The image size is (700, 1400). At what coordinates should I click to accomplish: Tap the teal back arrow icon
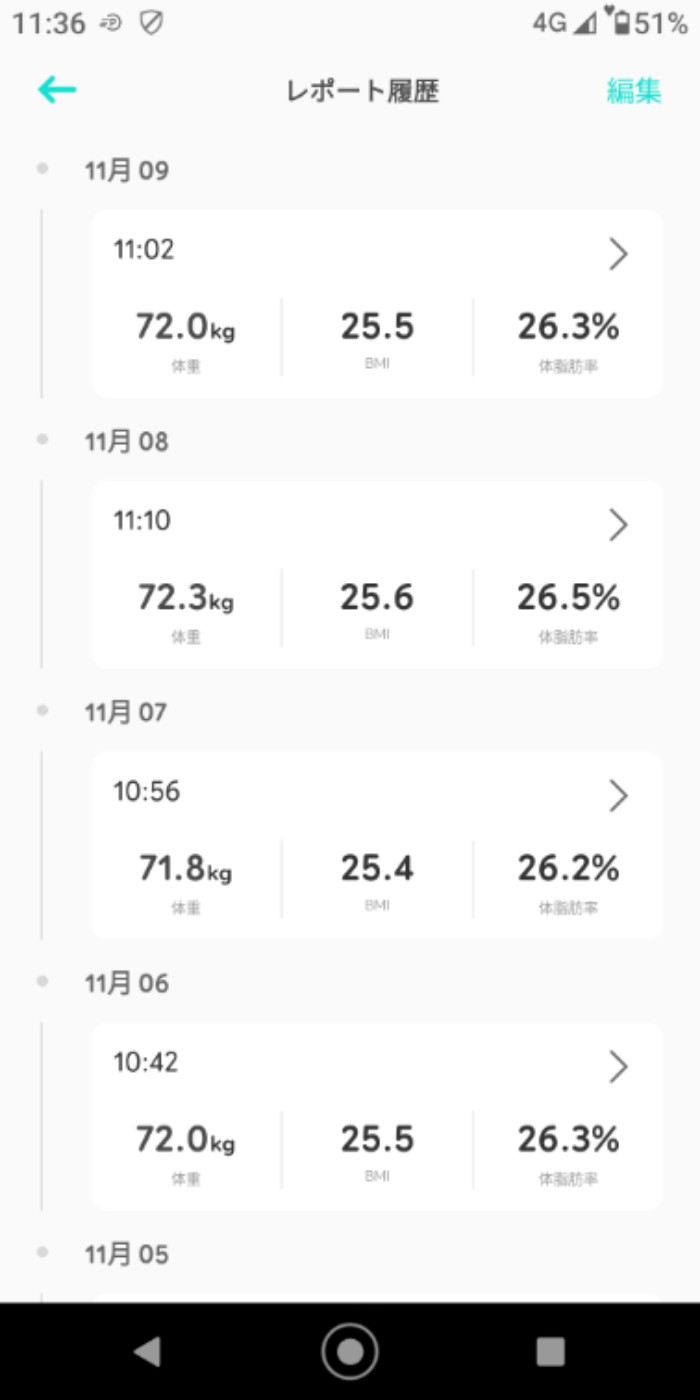[57, 90]
